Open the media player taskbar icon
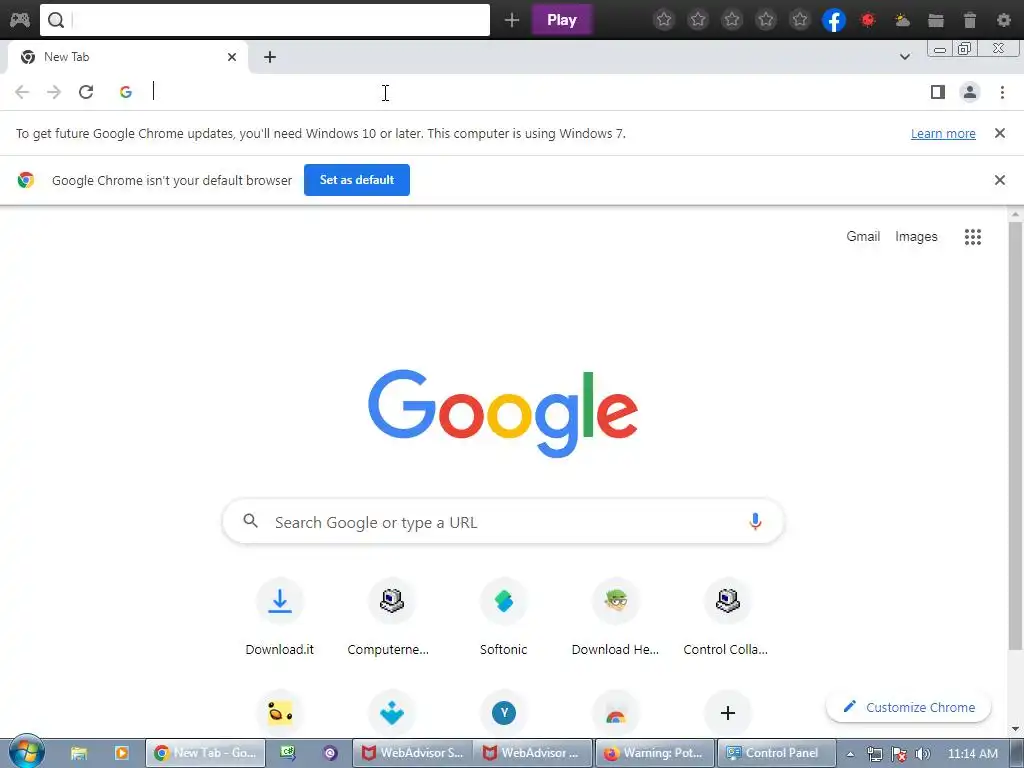 (121, 753)
